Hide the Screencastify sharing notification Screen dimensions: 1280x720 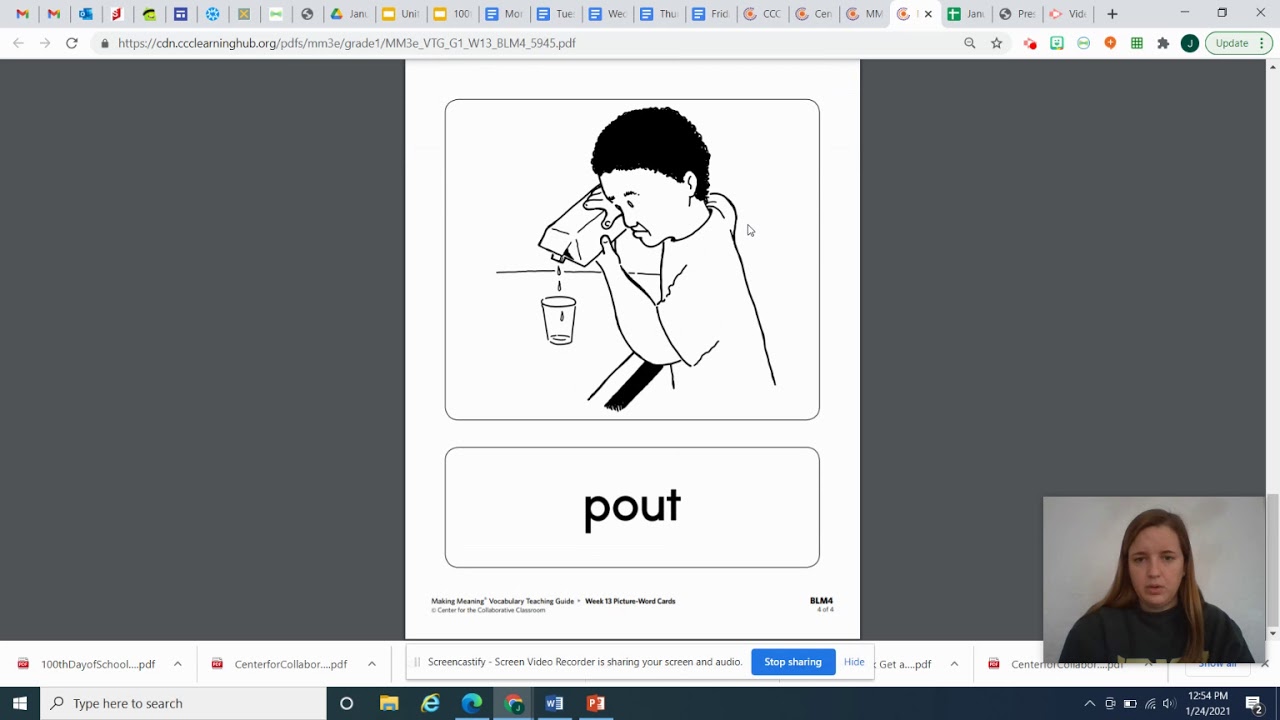[854, 662]
